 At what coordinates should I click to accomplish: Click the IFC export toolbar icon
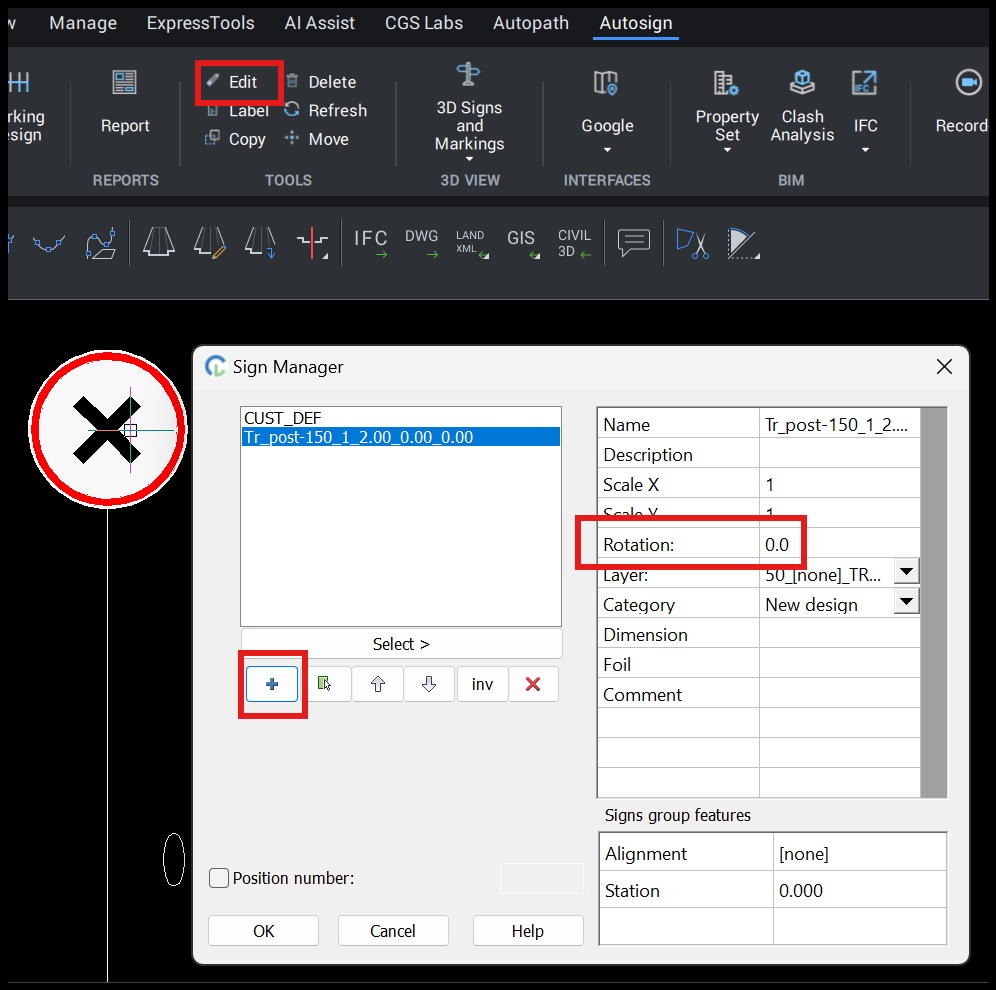click(x=371, y=242)
